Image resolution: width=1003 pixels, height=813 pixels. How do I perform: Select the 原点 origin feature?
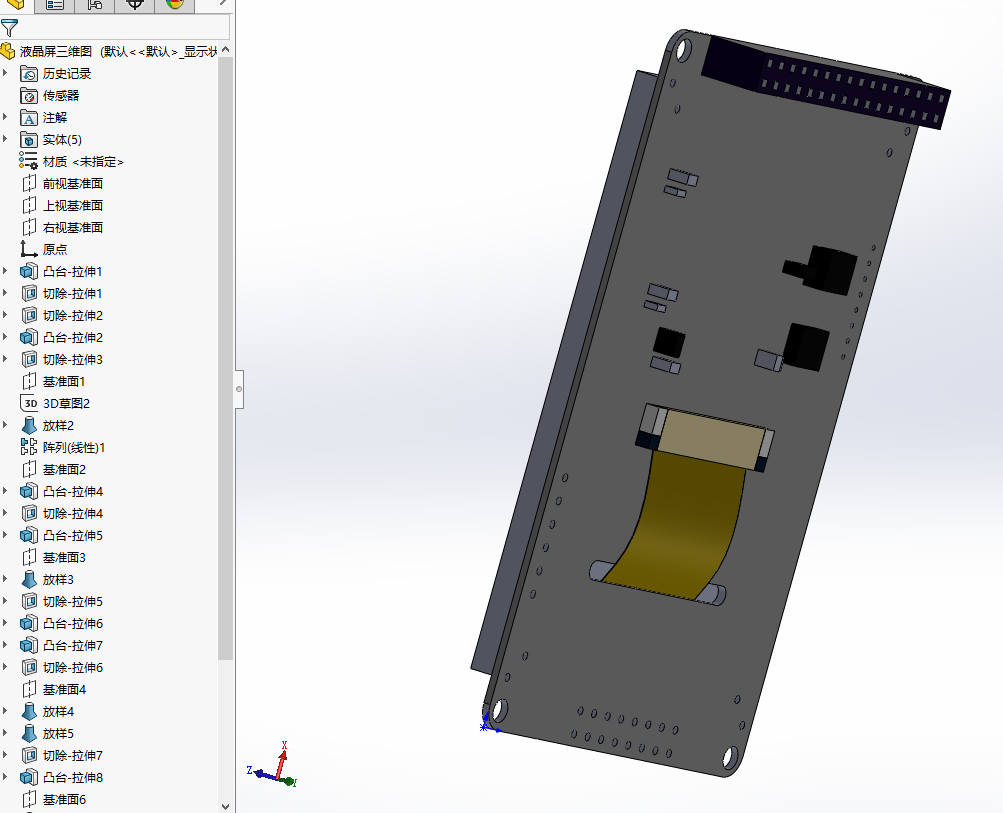54,250
